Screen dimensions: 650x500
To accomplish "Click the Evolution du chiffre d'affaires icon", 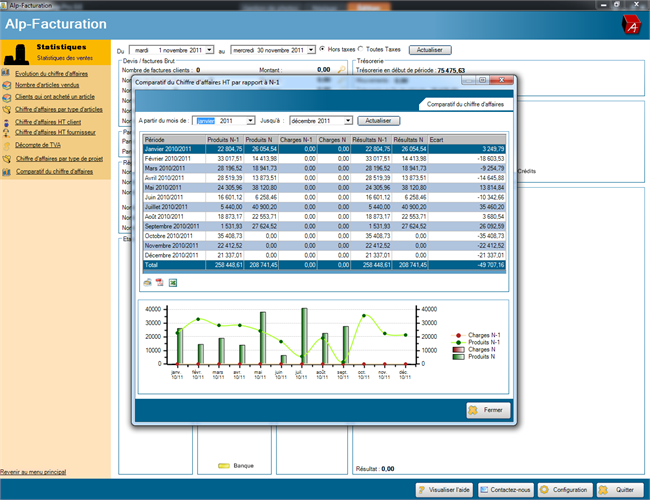I will pyautogui.click(x=6, y=74).
